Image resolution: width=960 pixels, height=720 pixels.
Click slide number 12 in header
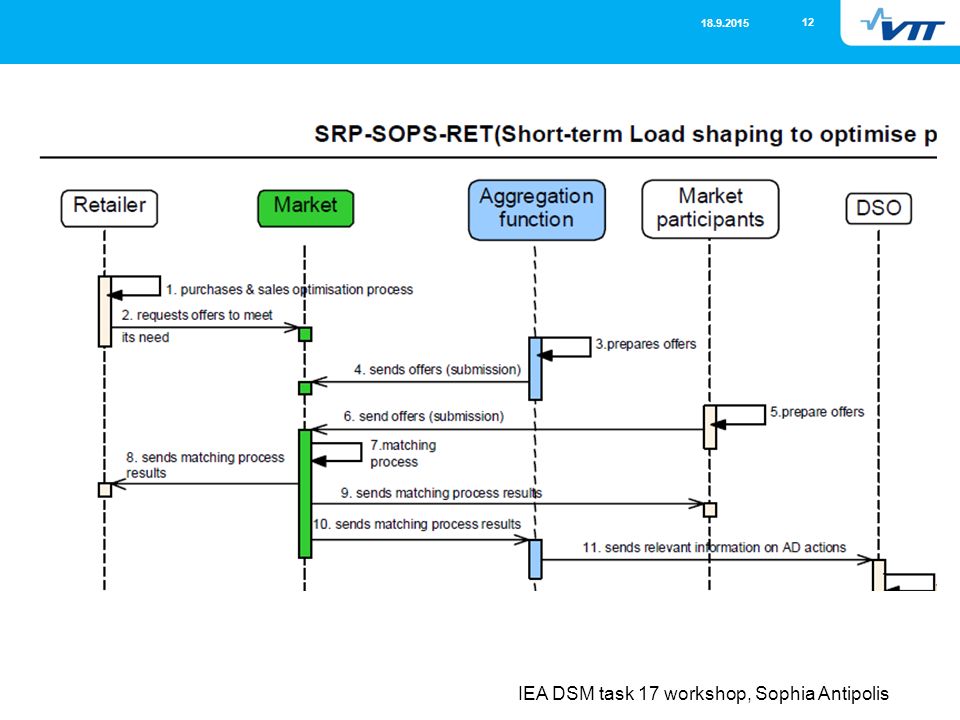coord(808,22)
